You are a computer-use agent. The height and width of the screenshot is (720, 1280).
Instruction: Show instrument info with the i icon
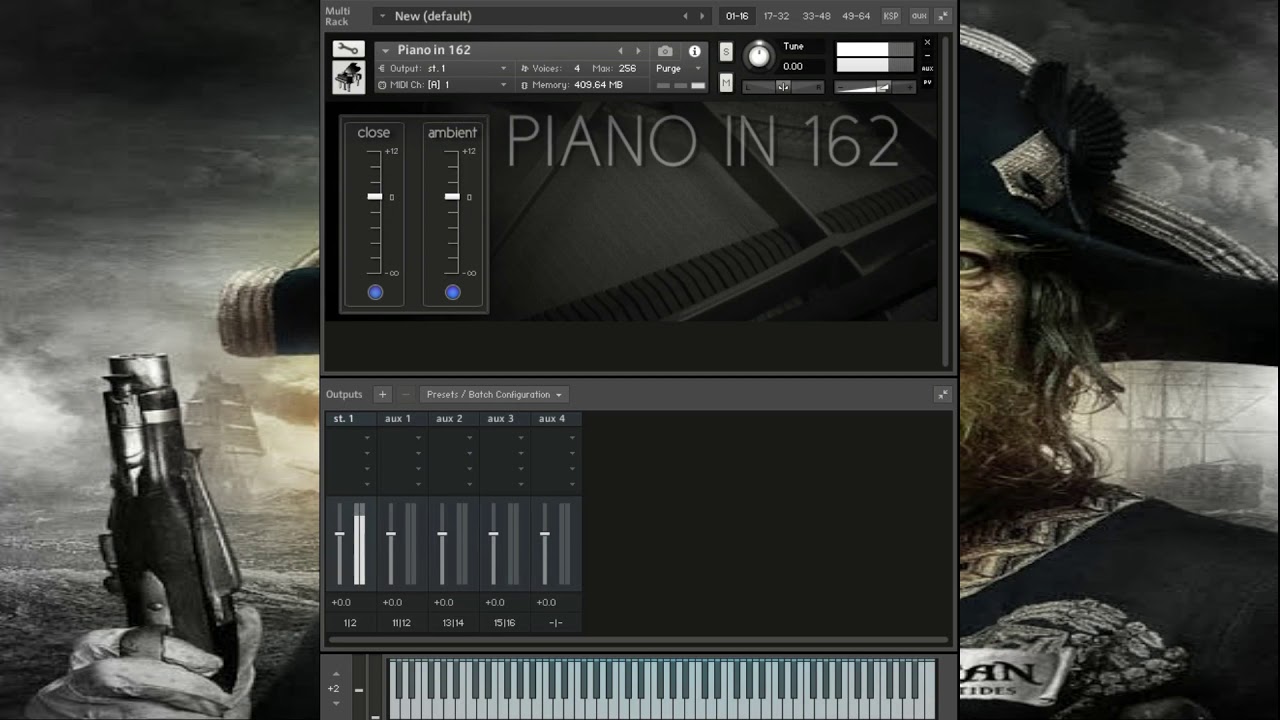695,50
